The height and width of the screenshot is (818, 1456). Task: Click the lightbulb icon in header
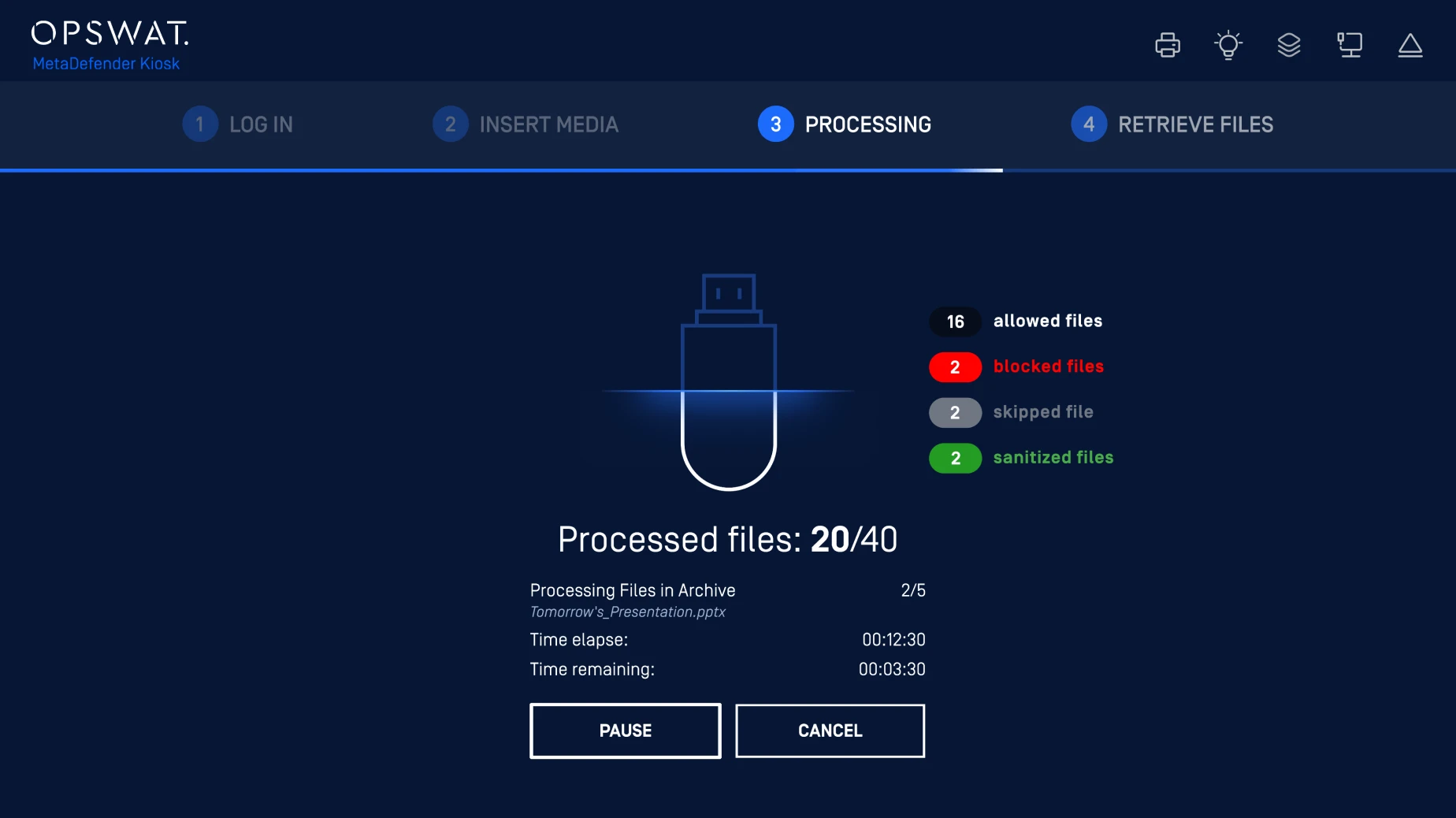coord(1228,45)
